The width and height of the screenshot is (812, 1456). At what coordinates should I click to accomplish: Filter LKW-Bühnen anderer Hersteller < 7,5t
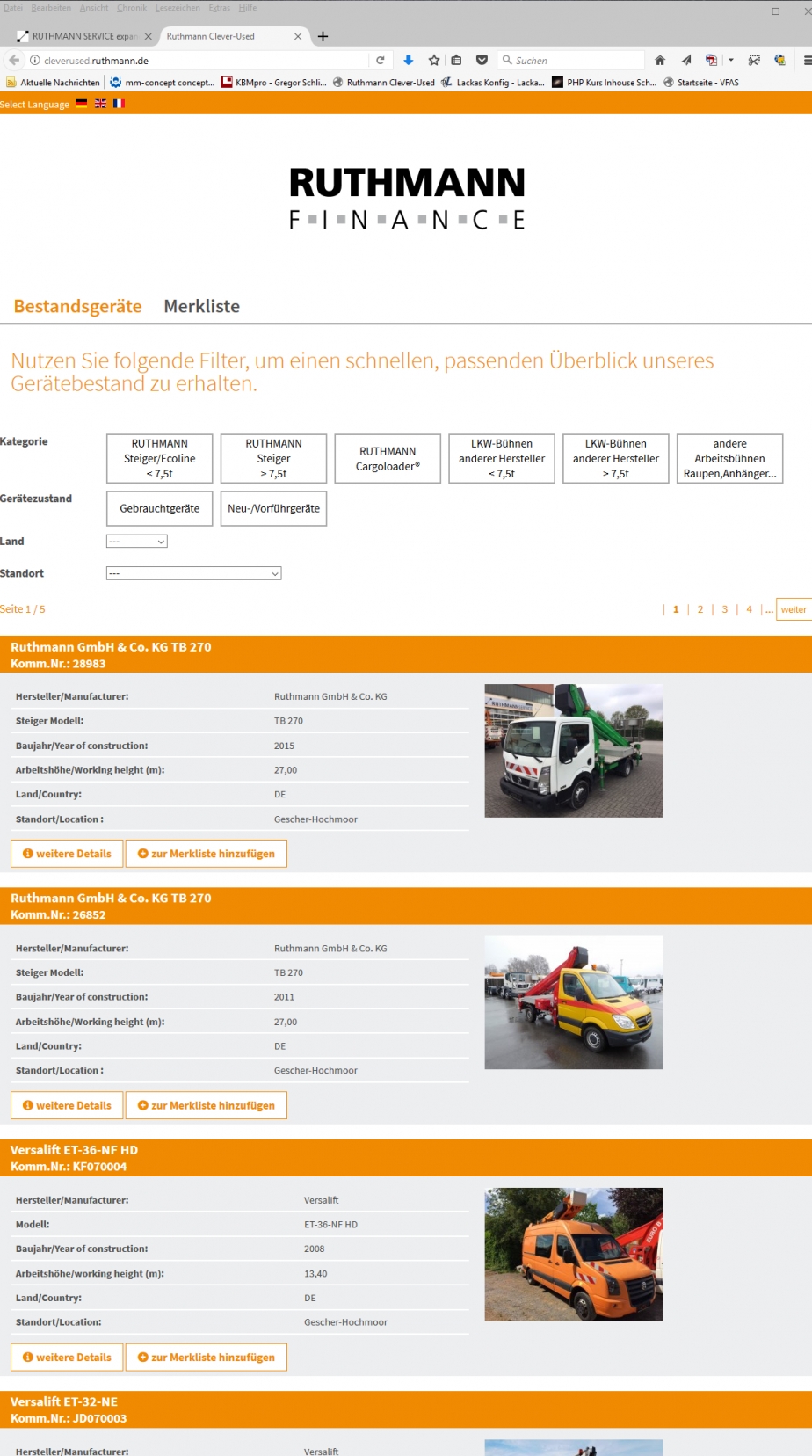coord(502,458)
